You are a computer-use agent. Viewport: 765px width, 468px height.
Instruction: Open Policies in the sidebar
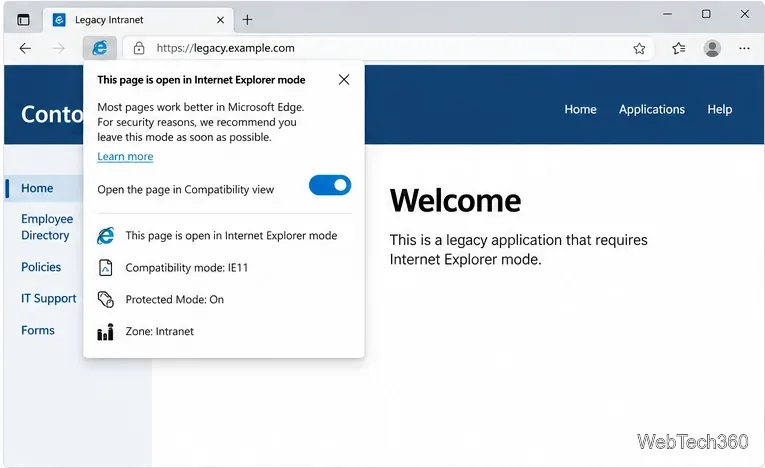(x=41, y=267)
